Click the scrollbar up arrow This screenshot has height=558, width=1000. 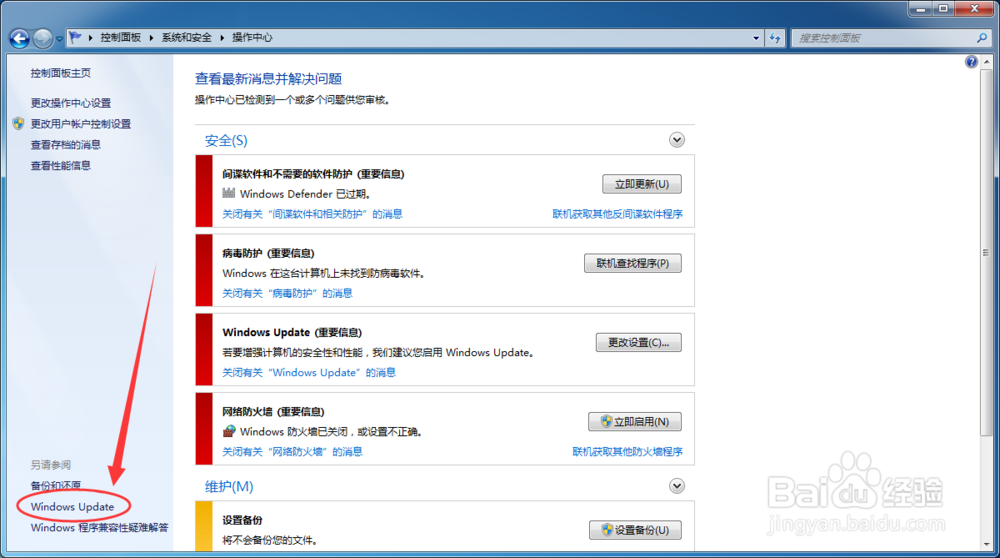[x=987, y=62]
